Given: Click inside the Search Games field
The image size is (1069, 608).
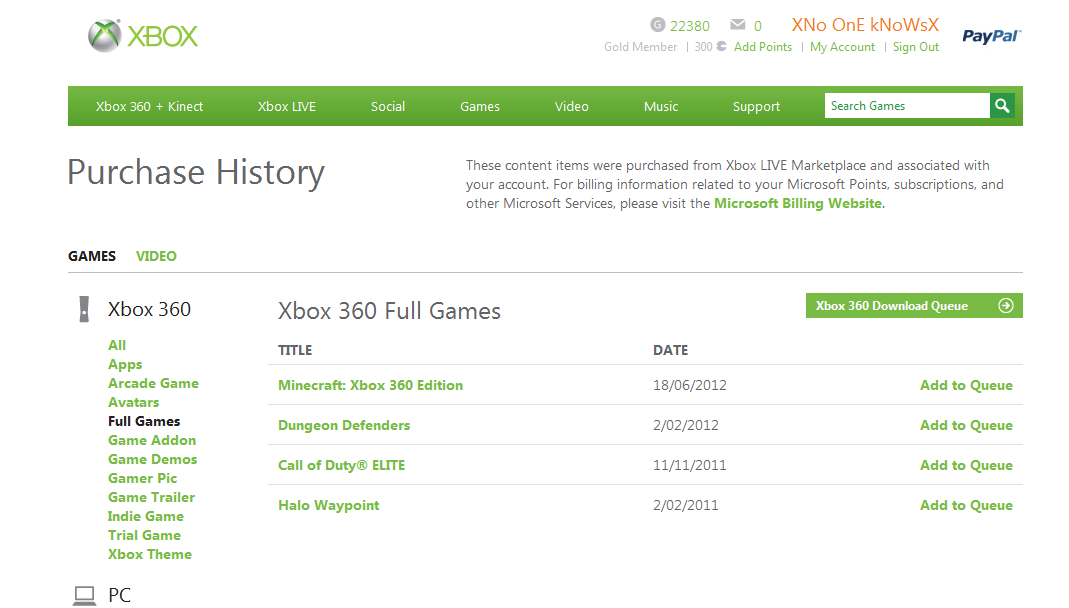Looking at the screenshot, I should 906,106.
